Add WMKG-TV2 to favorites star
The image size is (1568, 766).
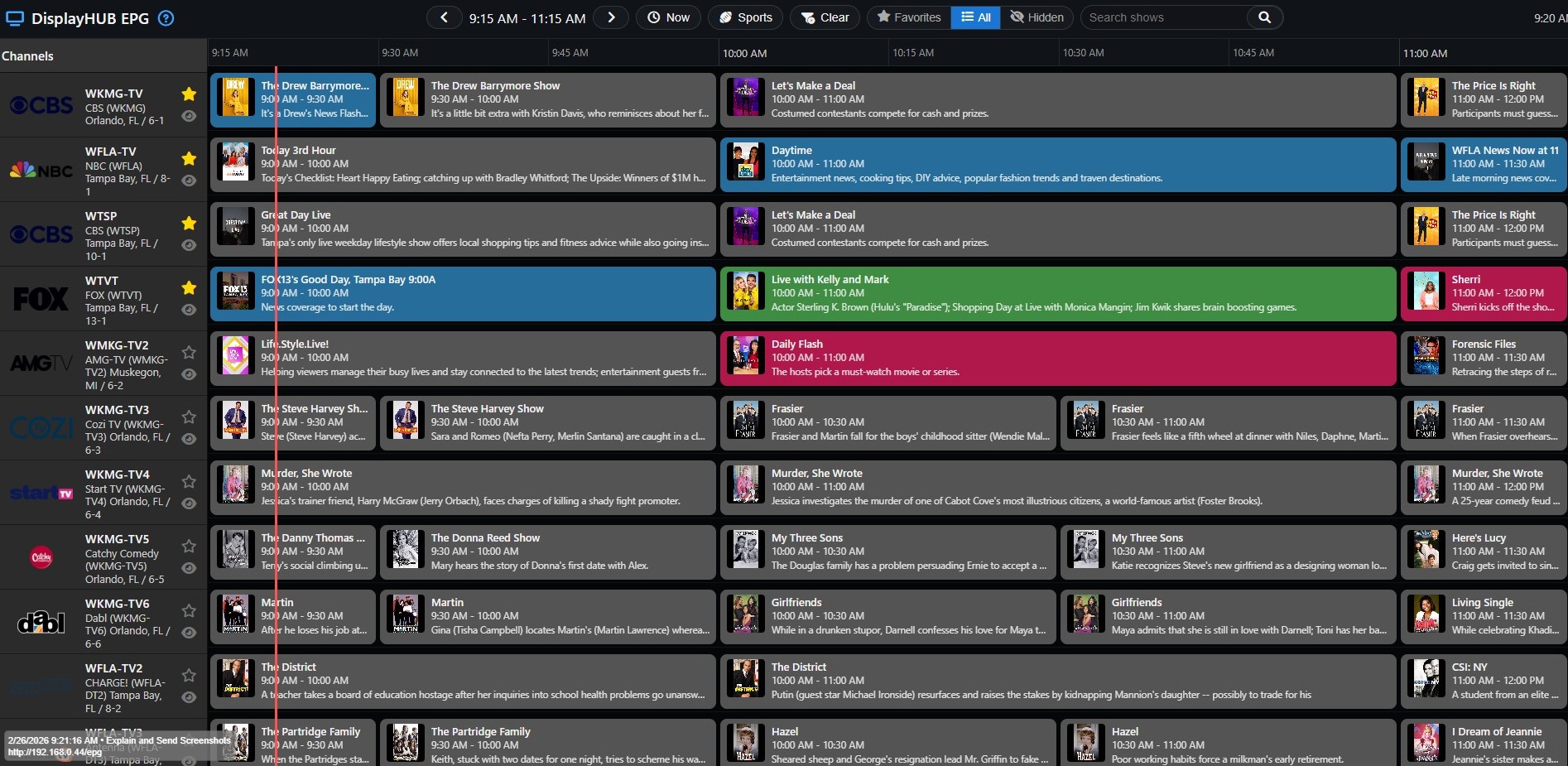(189, 352)
